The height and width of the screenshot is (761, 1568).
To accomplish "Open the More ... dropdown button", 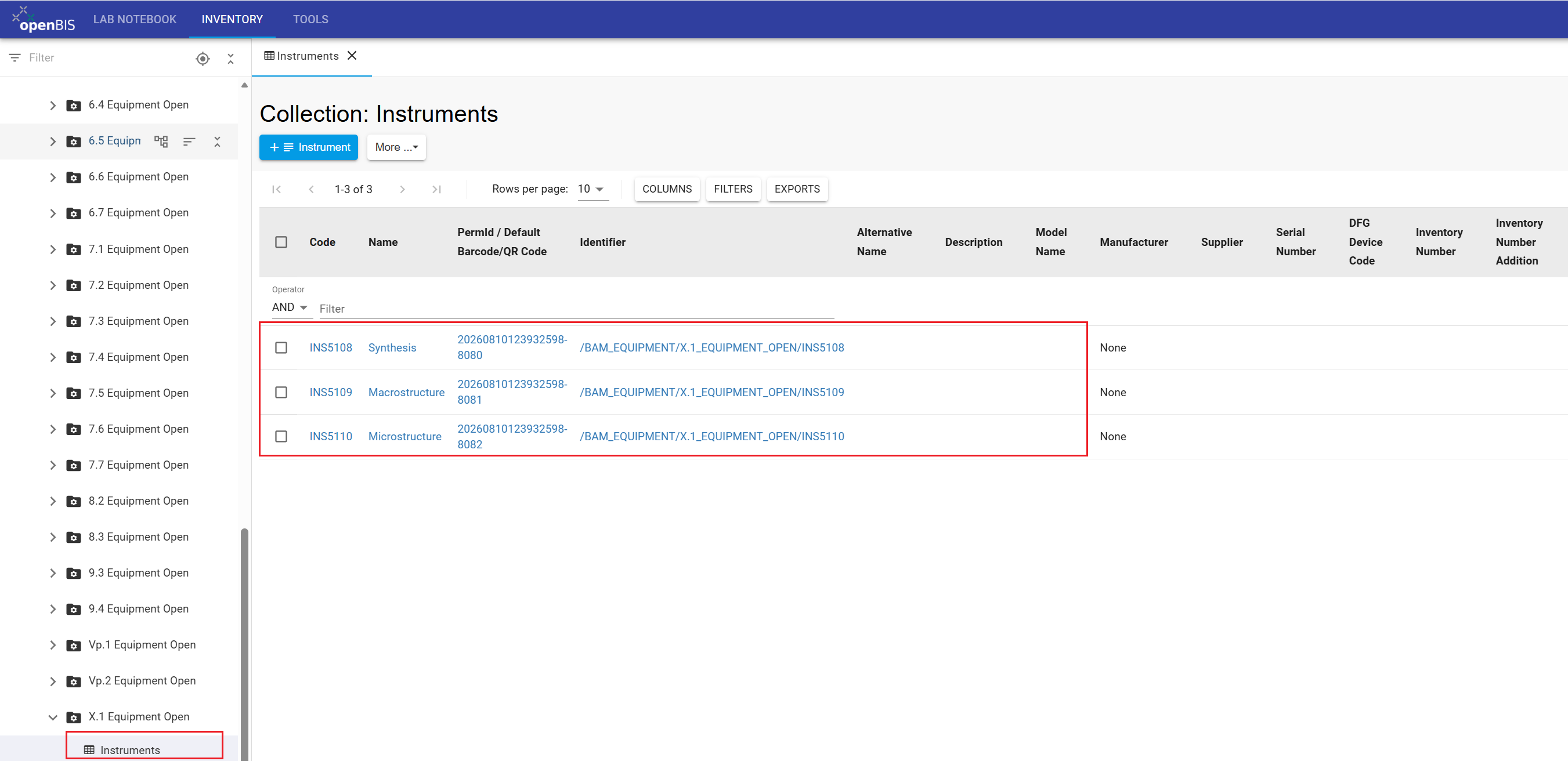I will click(x=396, y=147).
